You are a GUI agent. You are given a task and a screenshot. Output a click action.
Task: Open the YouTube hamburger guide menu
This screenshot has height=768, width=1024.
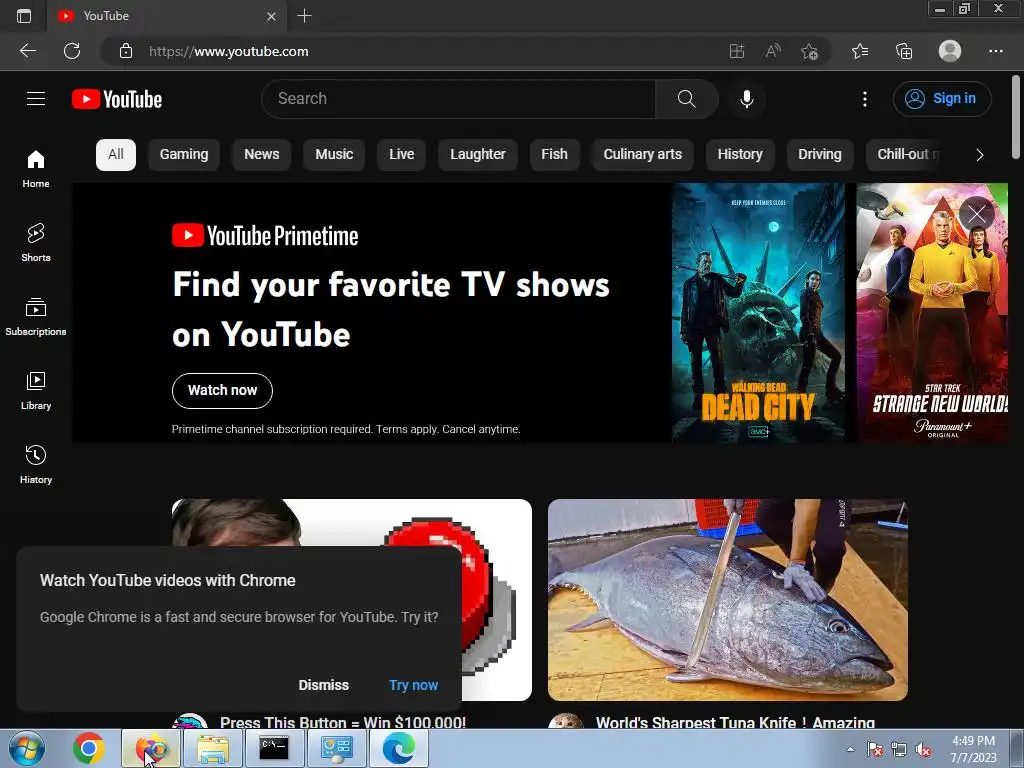36,99
